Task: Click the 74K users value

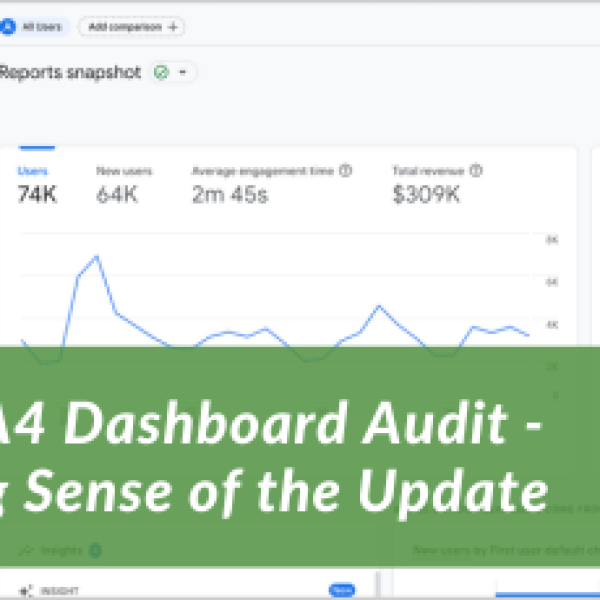Action: 37,194
